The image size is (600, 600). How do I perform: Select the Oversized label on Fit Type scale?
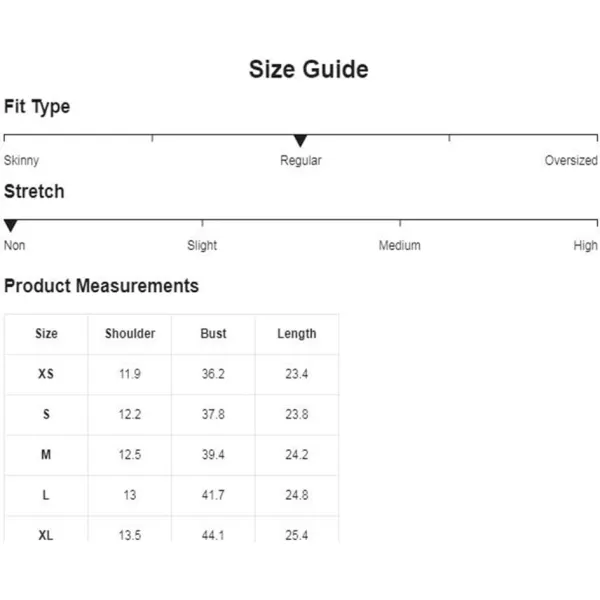click(x=571, y=160)
